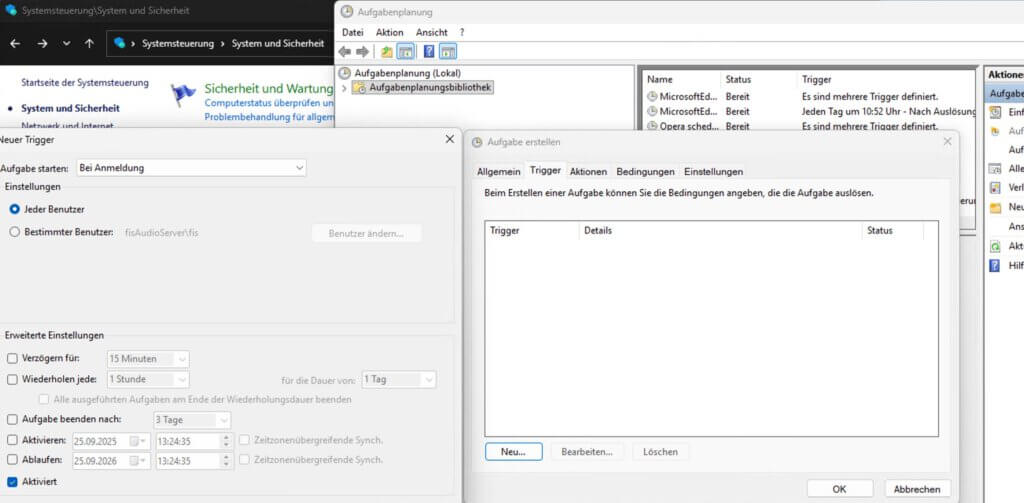This screenshot has width=1024, height=503.
Task: Open the 1 Stunde repeat dropdown
Action: coord(148,379)
